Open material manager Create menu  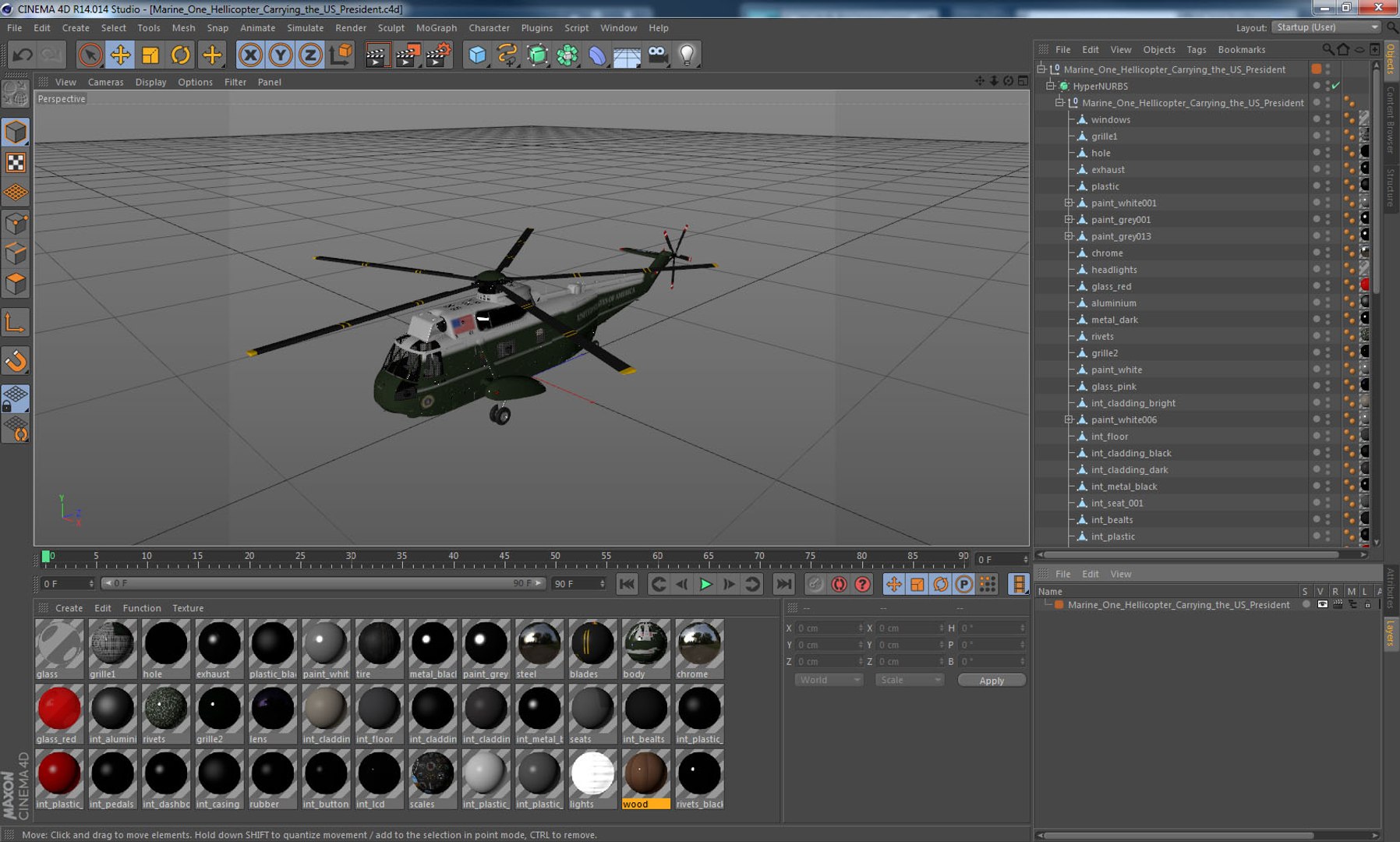[69, 608]
